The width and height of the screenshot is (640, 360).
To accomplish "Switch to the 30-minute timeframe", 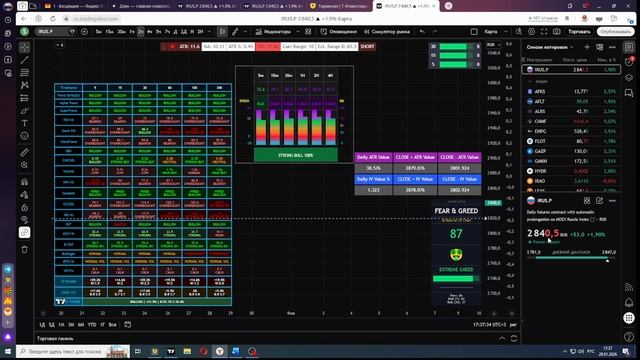I will pos(121,31).
